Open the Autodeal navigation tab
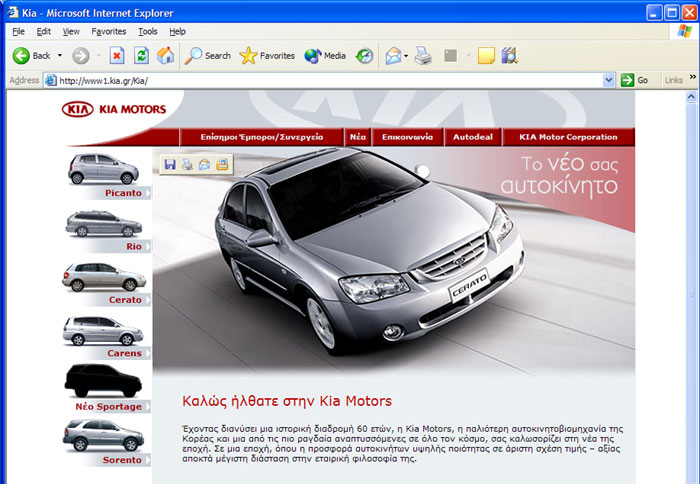Screen dimensions: 700x484 [x=473, y=137]
